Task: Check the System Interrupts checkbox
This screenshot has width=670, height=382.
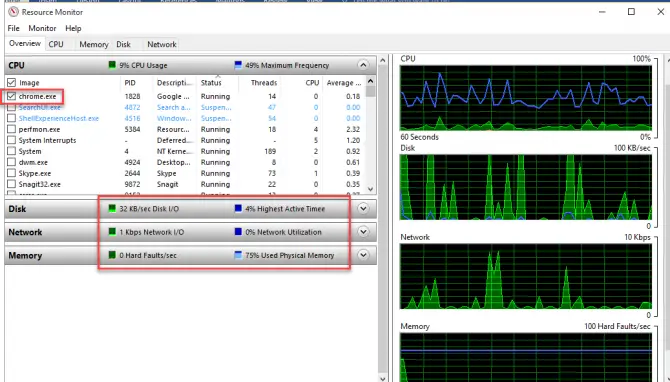Action: click(12, 140)
